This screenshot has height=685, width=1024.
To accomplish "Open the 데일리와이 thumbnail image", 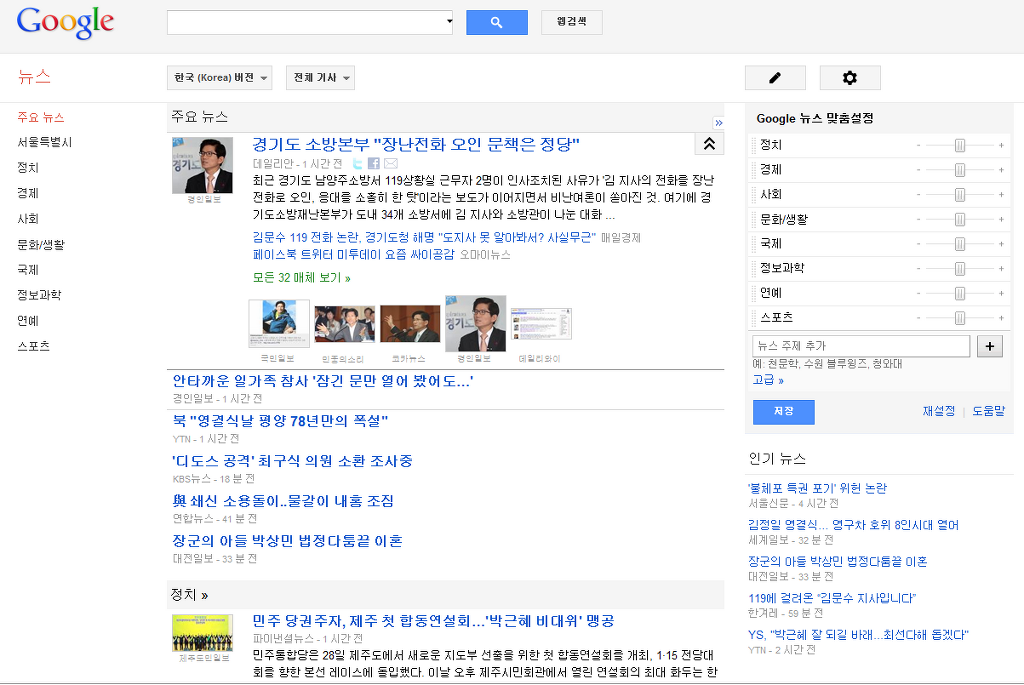I will pyautogui.click(x=541, y=324).
